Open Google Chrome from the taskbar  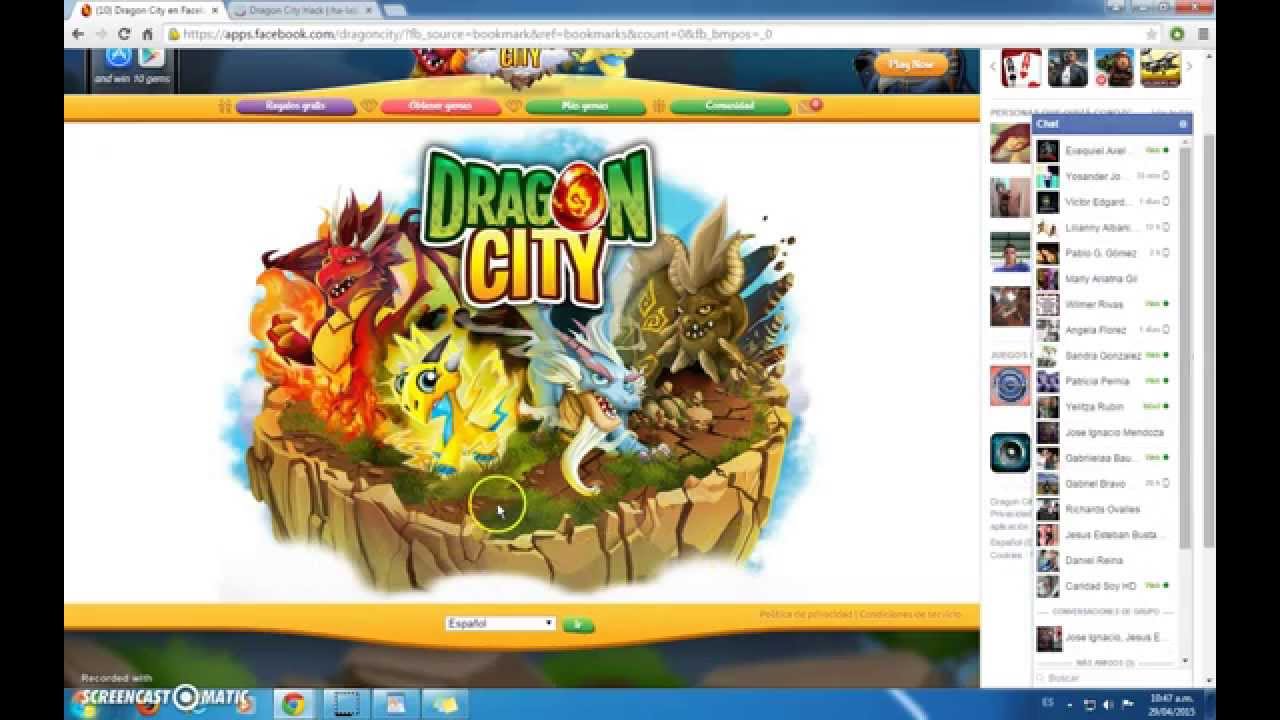tap(293, 704)
